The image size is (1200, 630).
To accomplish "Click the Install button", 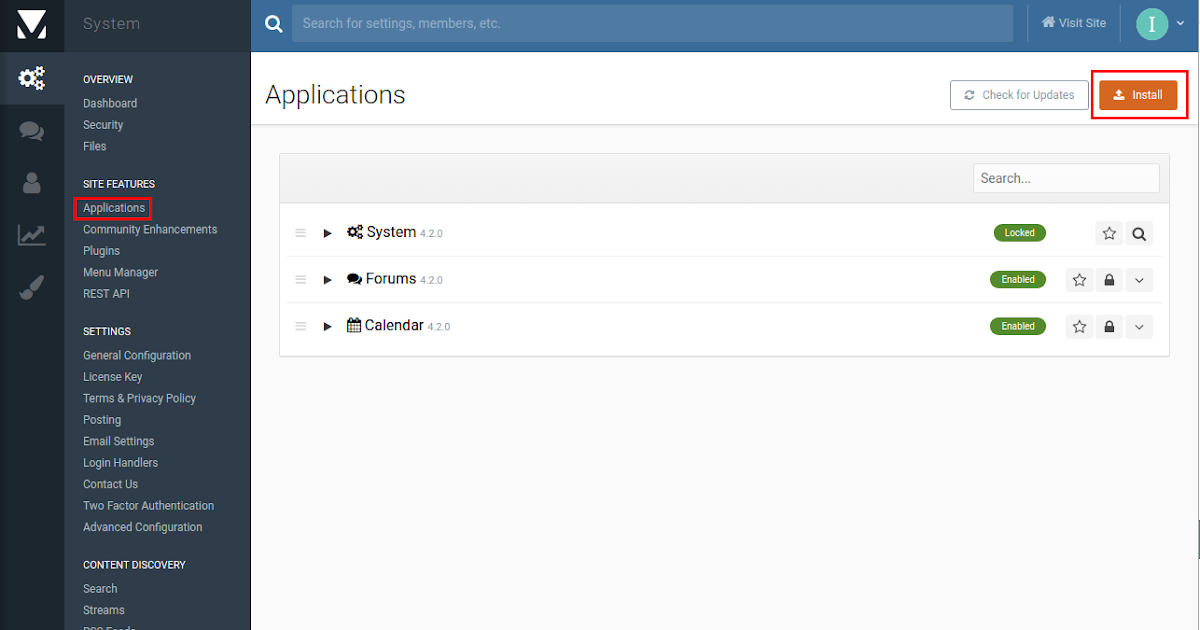I will [x=1138, y=95].
